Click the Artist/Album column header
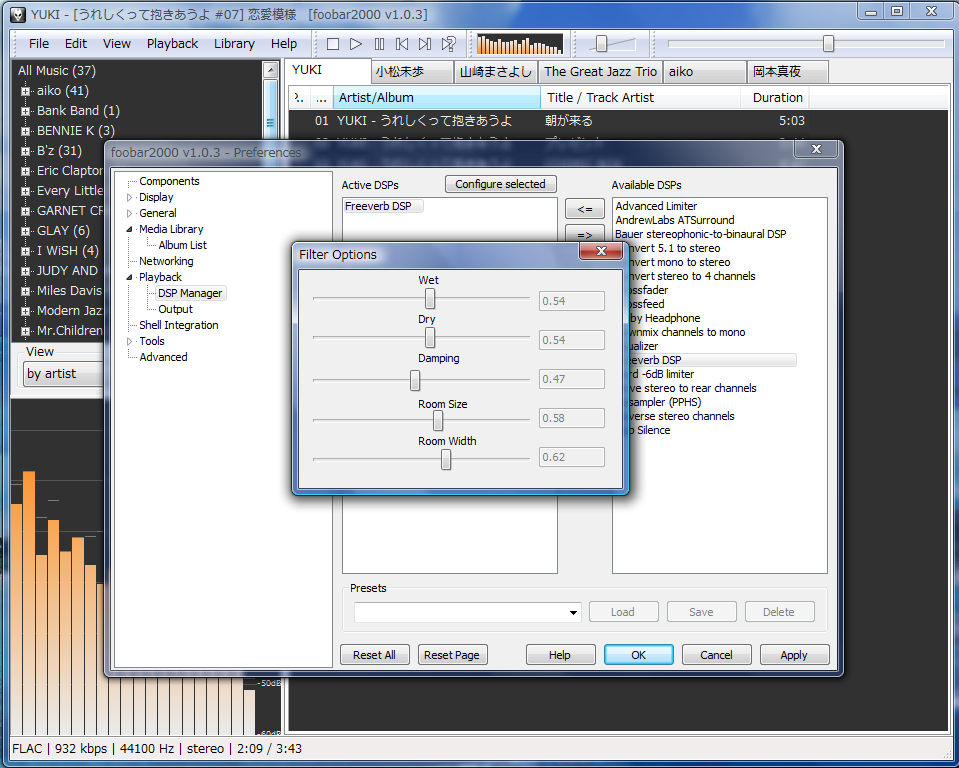 (437, 98)
